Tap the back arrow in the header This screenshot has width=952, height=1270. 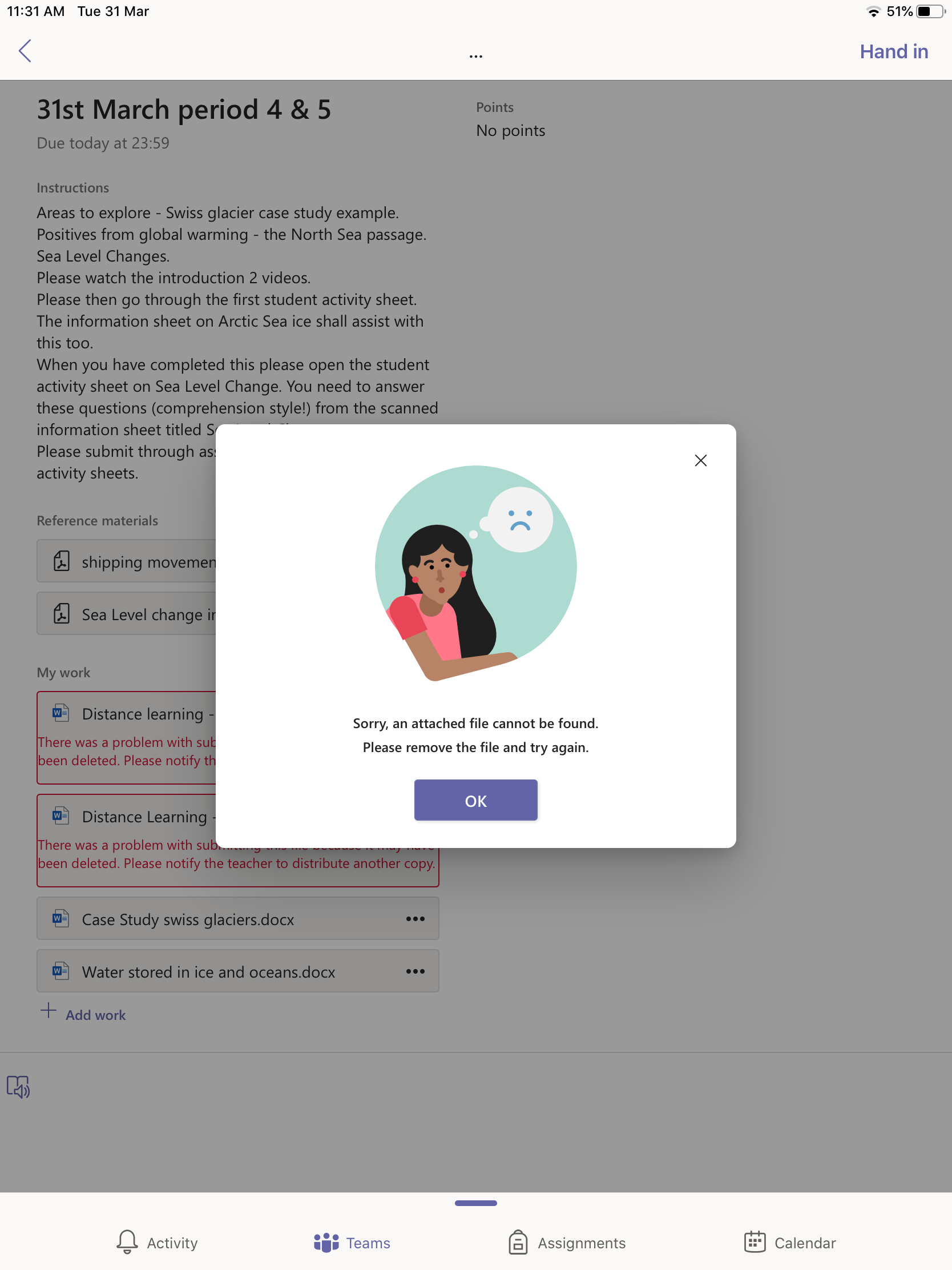25,51
